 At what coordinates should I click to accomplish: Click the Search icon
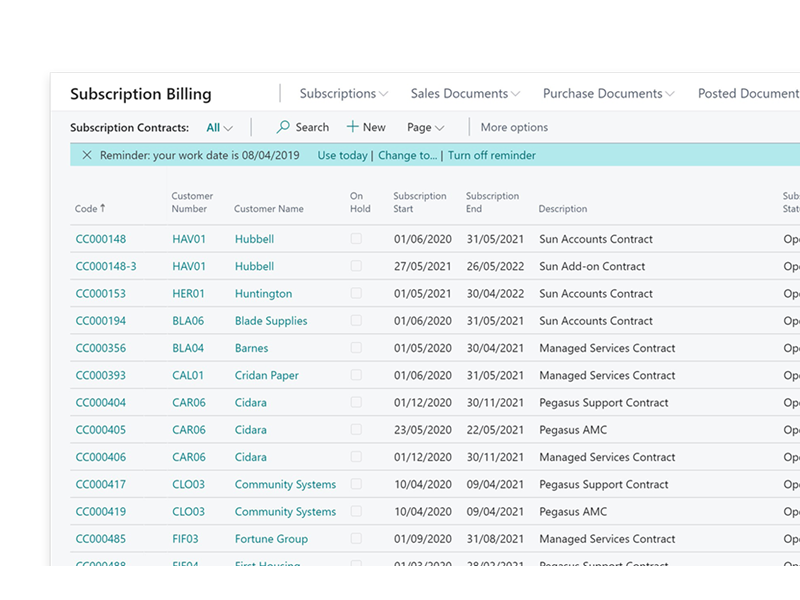pyautogui.click(x=284, y=127)
